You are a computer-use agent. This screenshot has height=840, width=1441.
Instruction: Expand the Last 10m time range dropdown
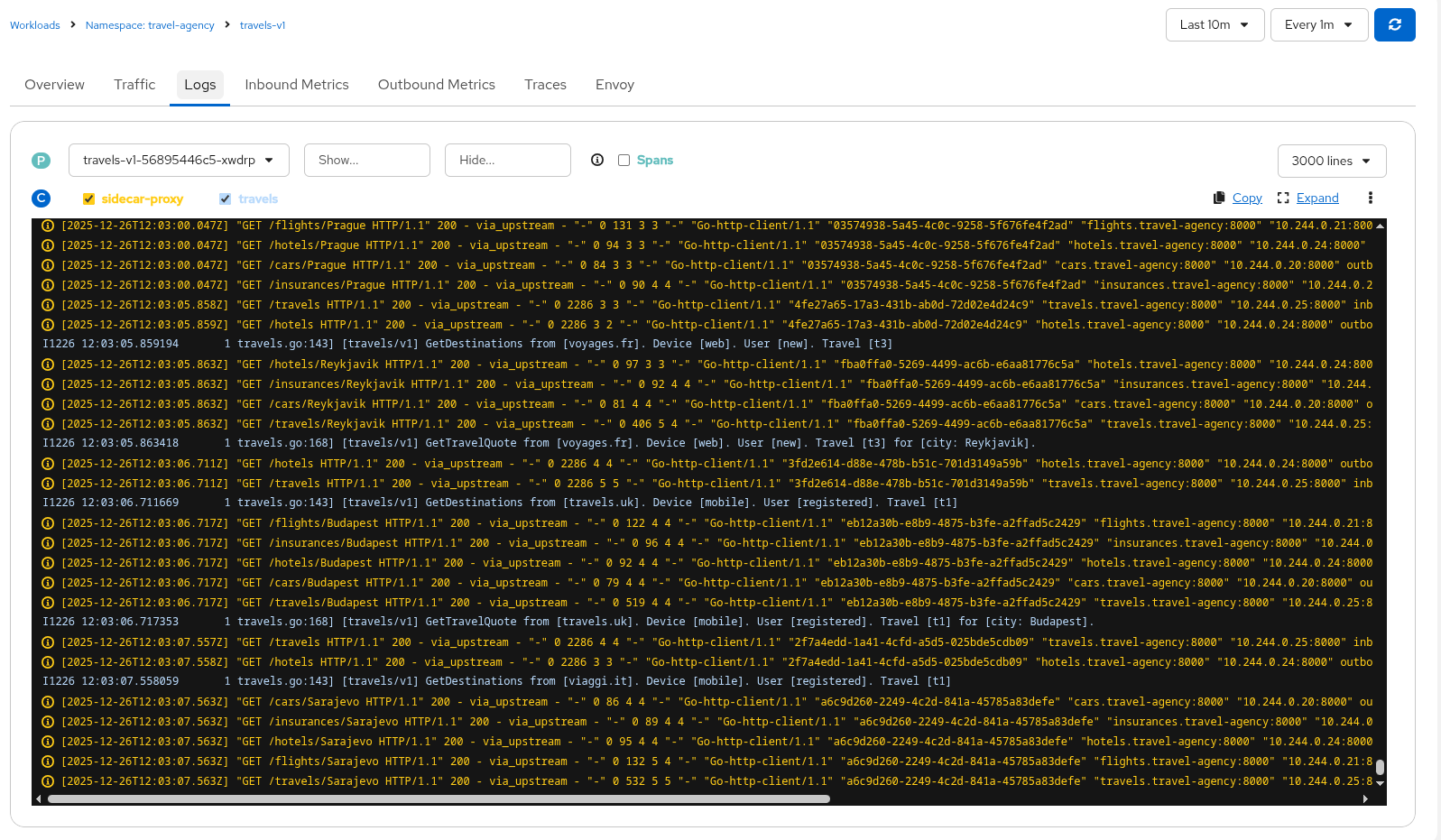pos(1214,25)
